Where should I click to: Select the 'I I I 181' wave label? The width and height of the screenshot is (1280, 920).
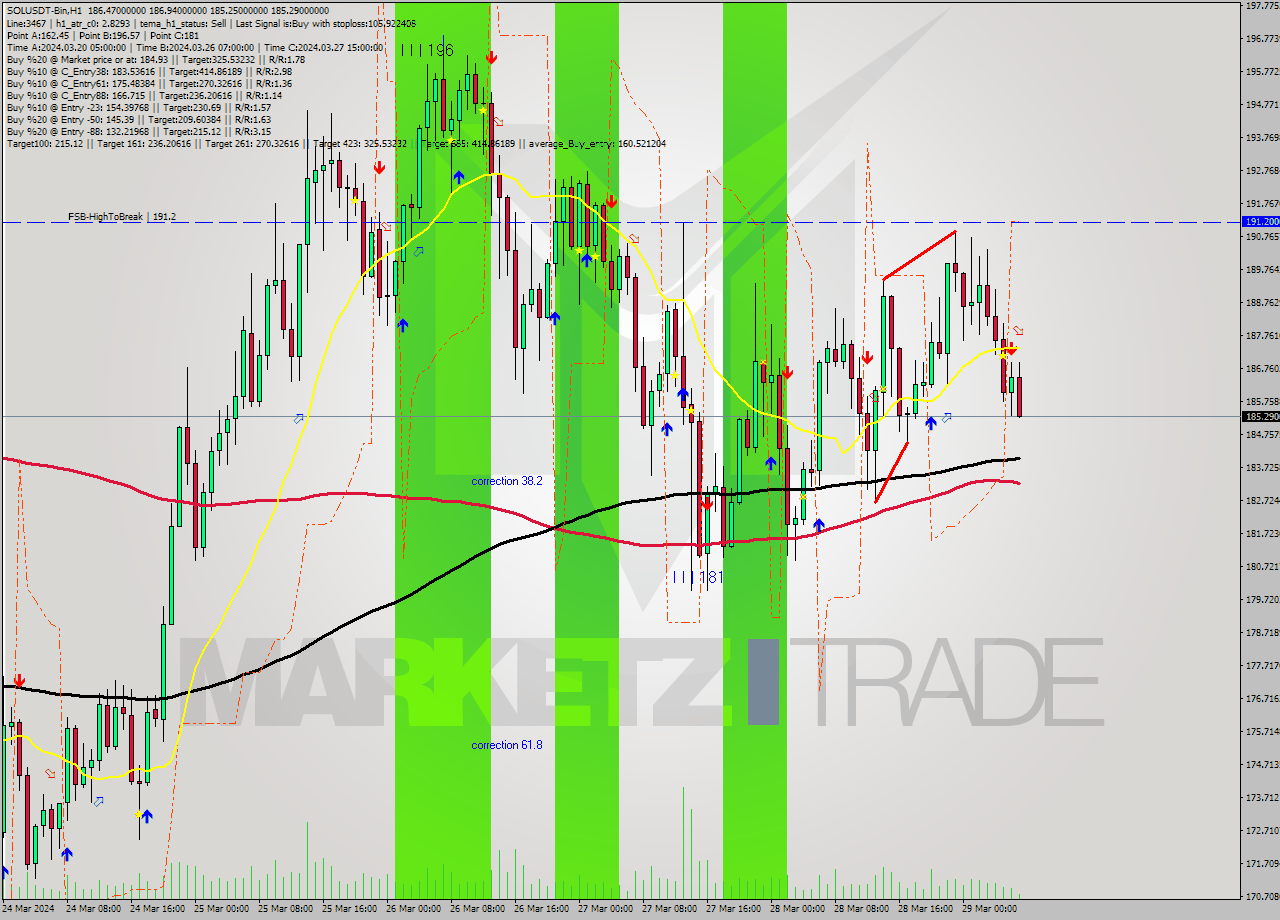[697, 577]
